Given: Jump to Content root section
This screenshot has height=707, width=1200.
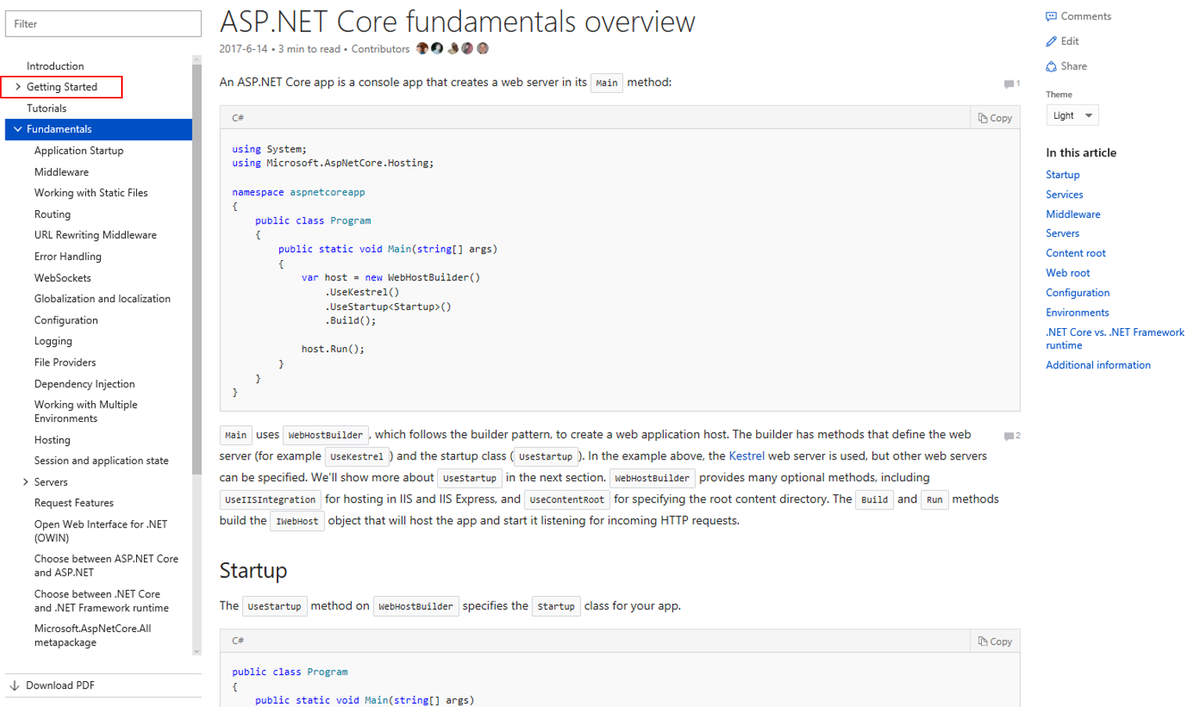Looking at the screenshot, I should pyautogui.click(x=1076, y=253).
